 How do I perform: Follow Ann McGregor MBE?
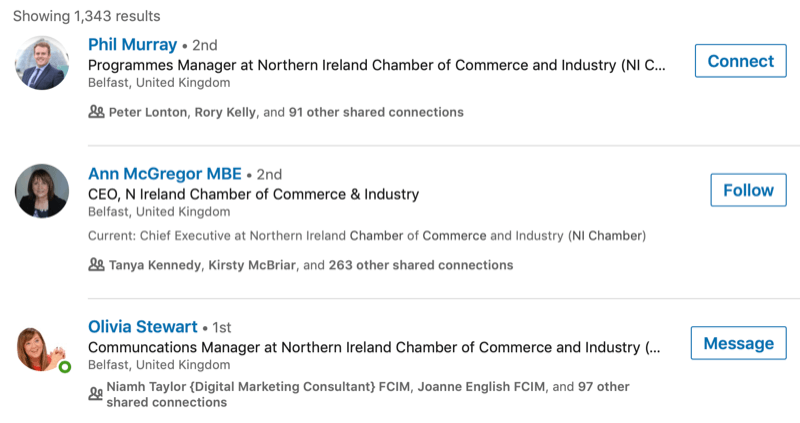point(748,190)
